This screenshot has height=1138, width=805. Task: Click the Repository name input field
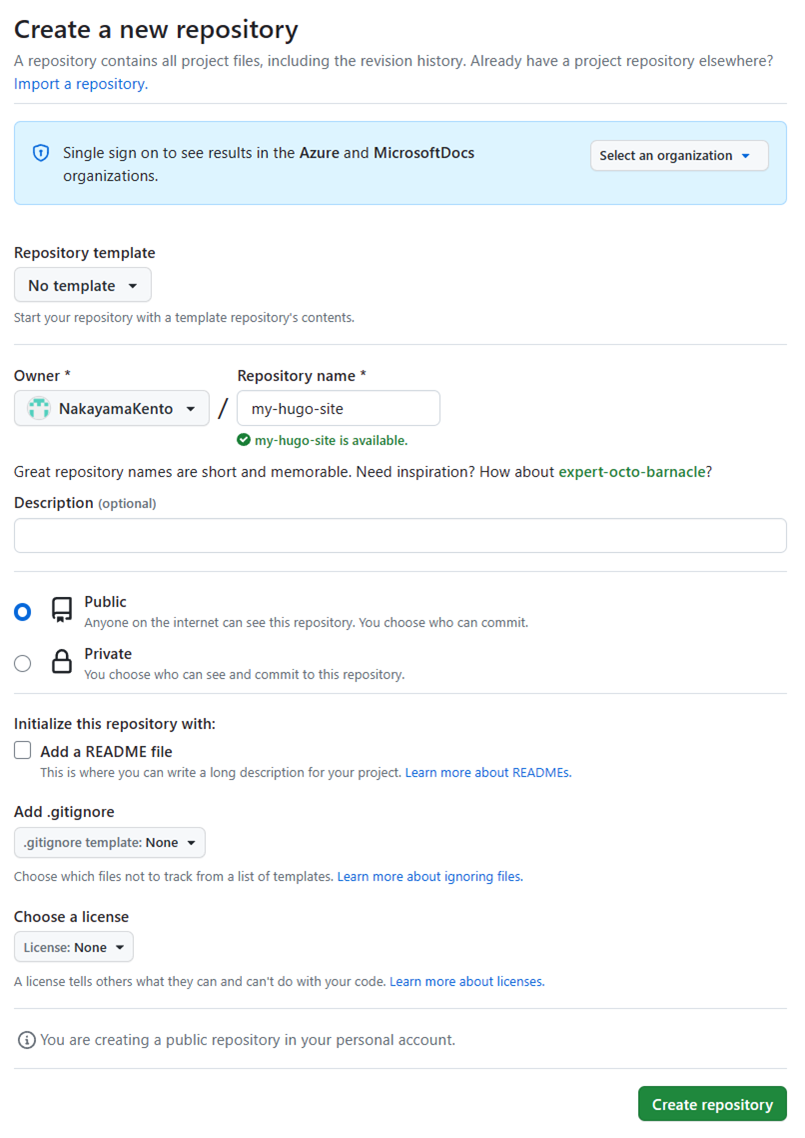click(x=338, y=409)
